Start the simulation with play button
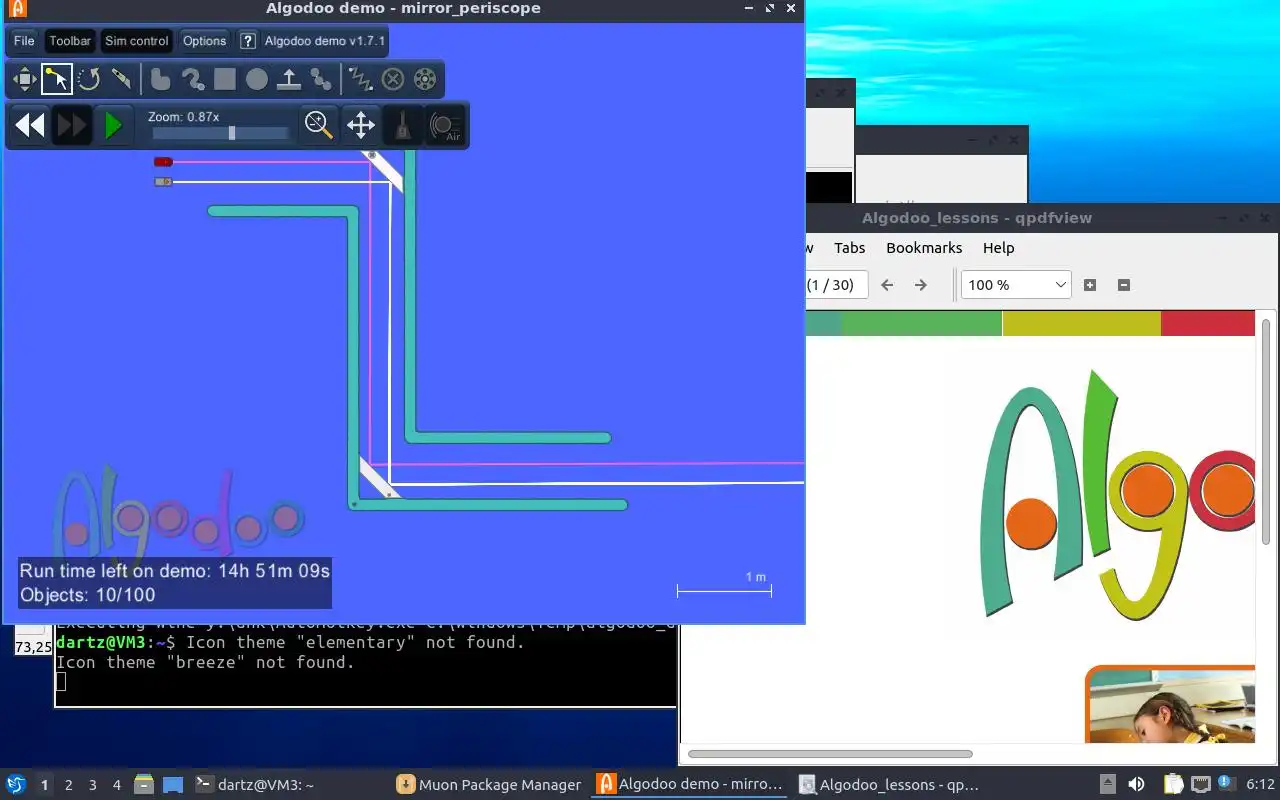The image size is (1280, 800). pos(113,125)
